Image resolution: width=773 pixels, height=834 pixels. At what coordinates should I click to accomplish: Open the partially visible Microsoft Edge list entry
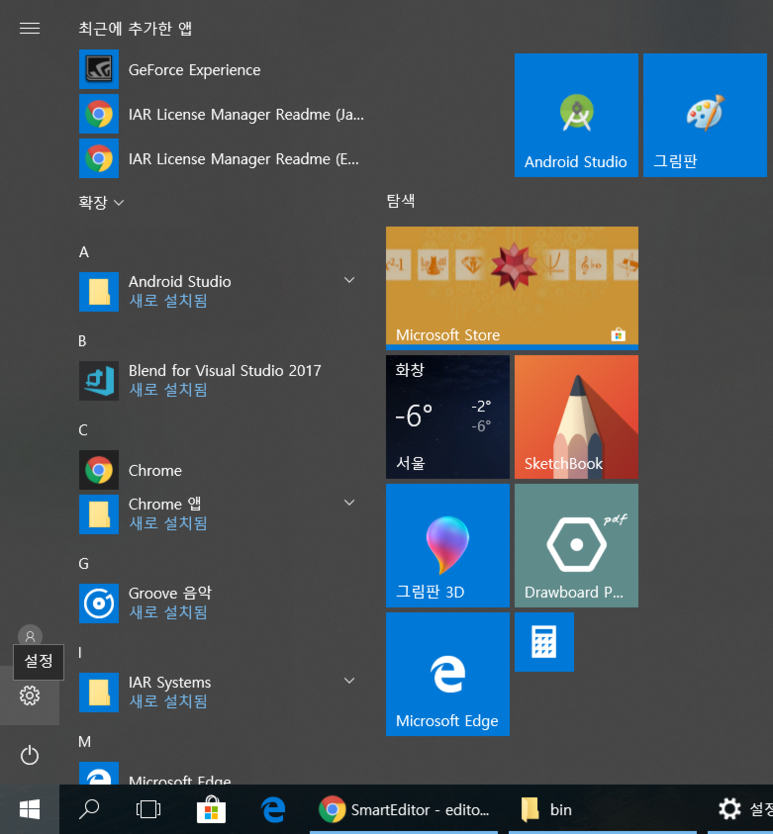(222, 772)
